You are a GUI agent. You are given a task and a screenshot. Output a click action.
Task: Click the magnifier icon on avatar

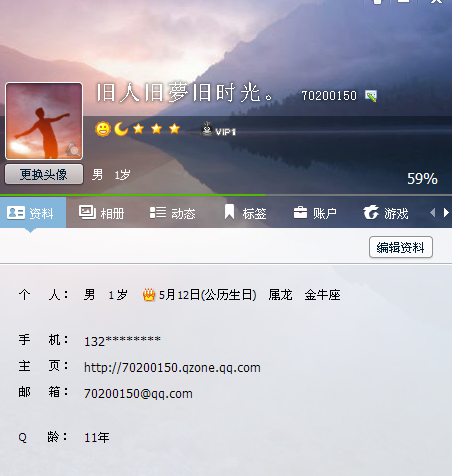pyautogui.click(x=73, y=149)
